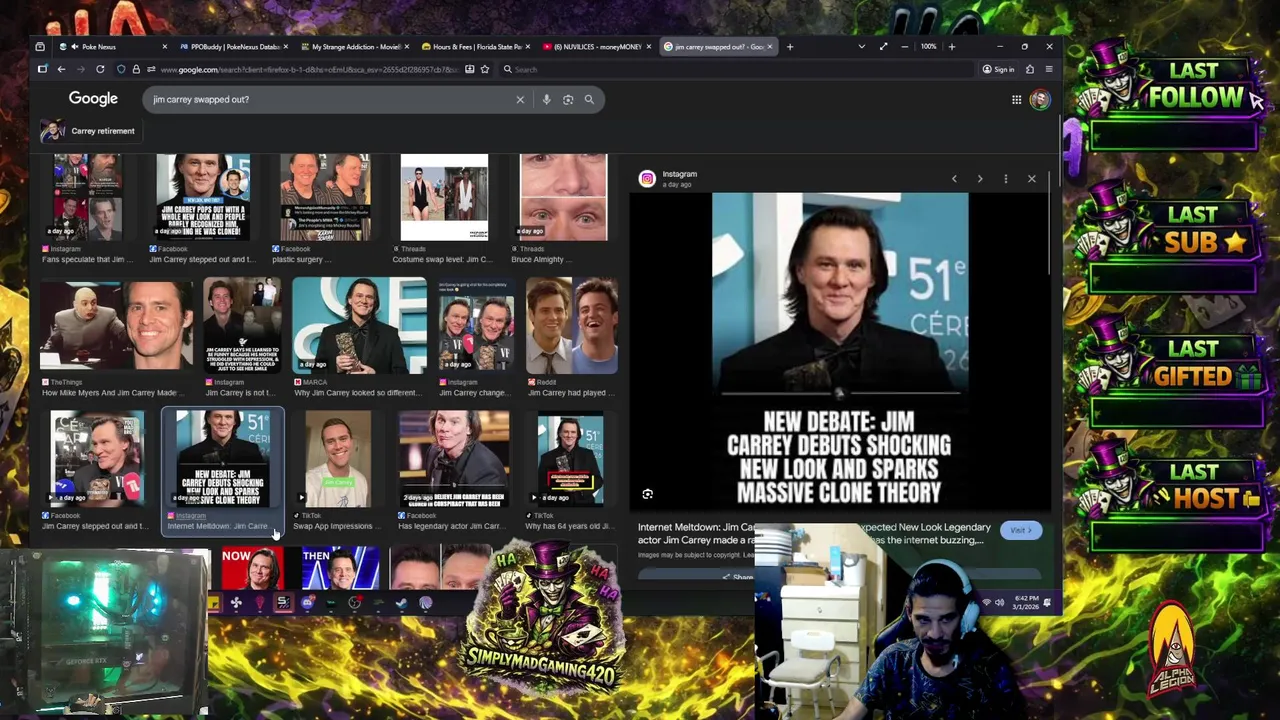Open tracking protection shield panel

click(x=121, y=69)
